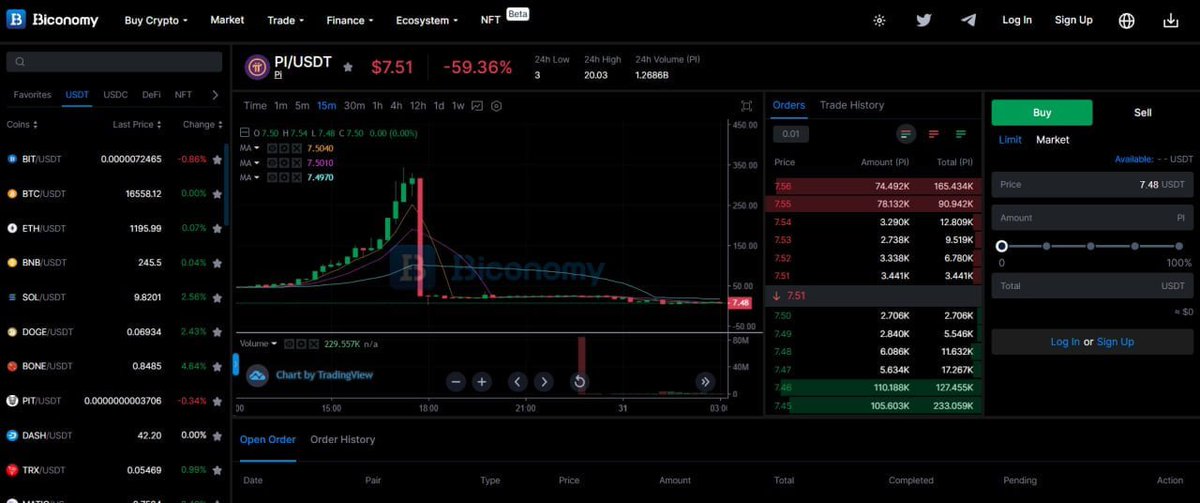Switch to the USDC market tab

coord(116,95)
